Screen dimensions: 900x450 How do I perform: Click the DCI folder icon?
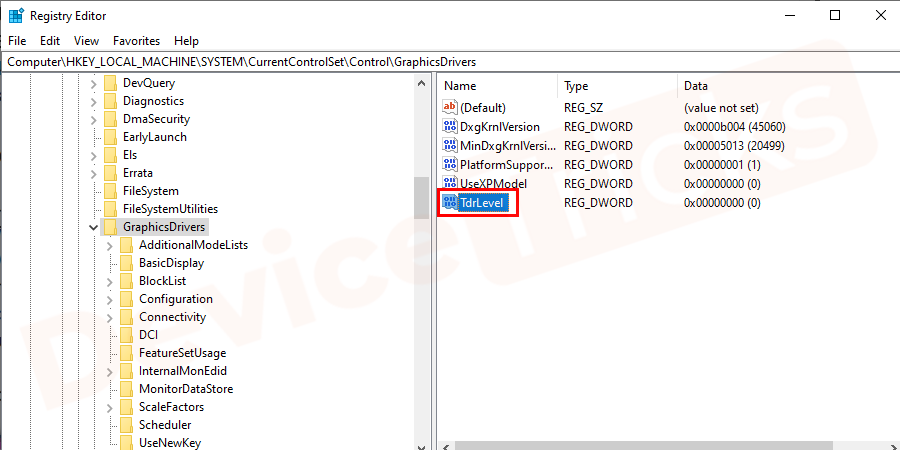tap(126, 335)
